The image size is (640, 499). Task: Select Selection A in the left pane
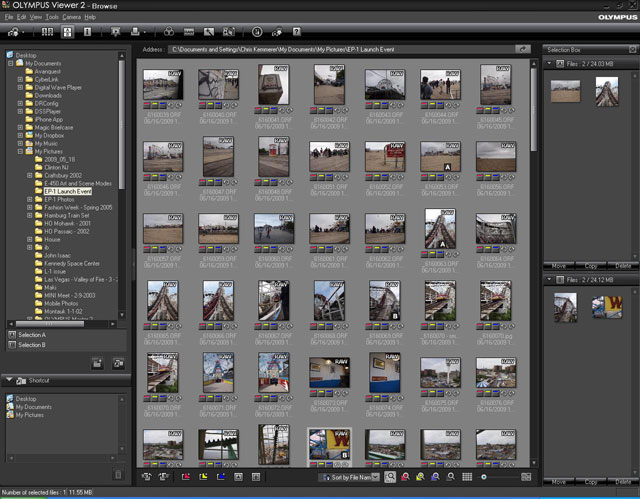pos(27,335)
